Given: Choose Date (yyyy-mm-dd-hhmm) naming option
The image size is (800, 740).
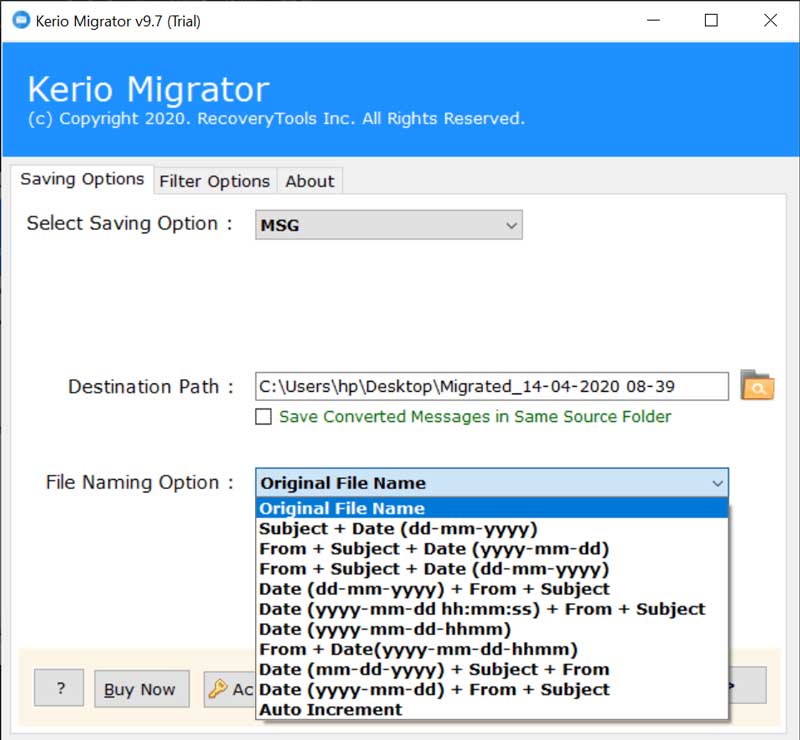Looking at the screenshot, I should tap(492, 629).
